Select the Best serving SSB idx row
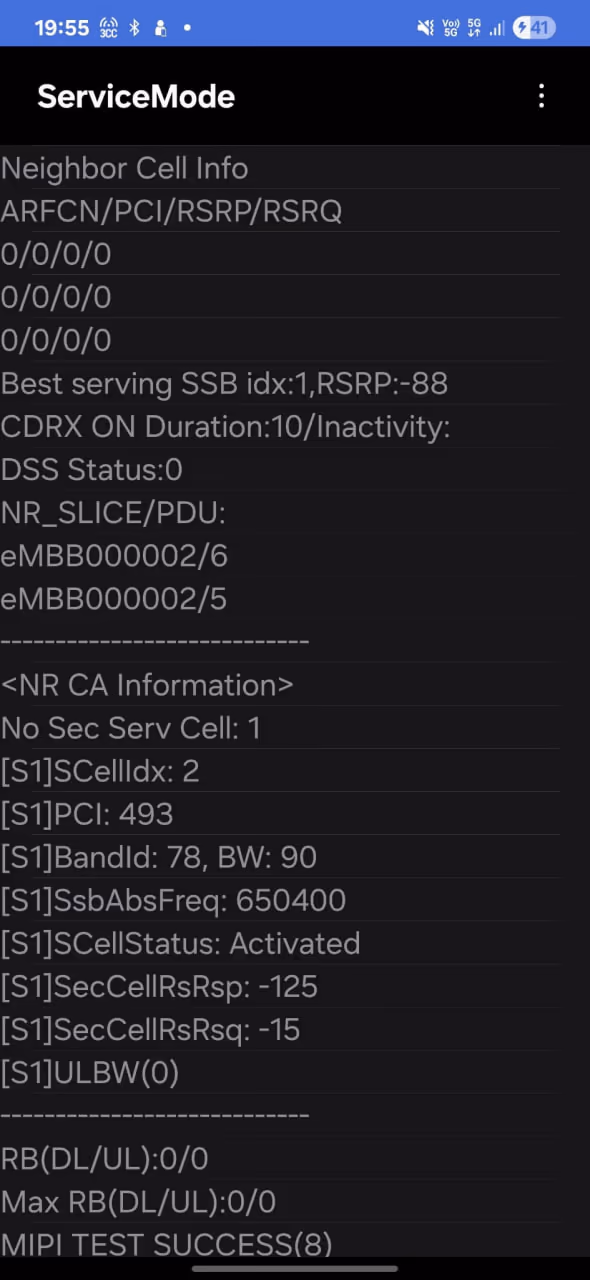The height and width of the screenshot is (1280, 590). [280, 383]
